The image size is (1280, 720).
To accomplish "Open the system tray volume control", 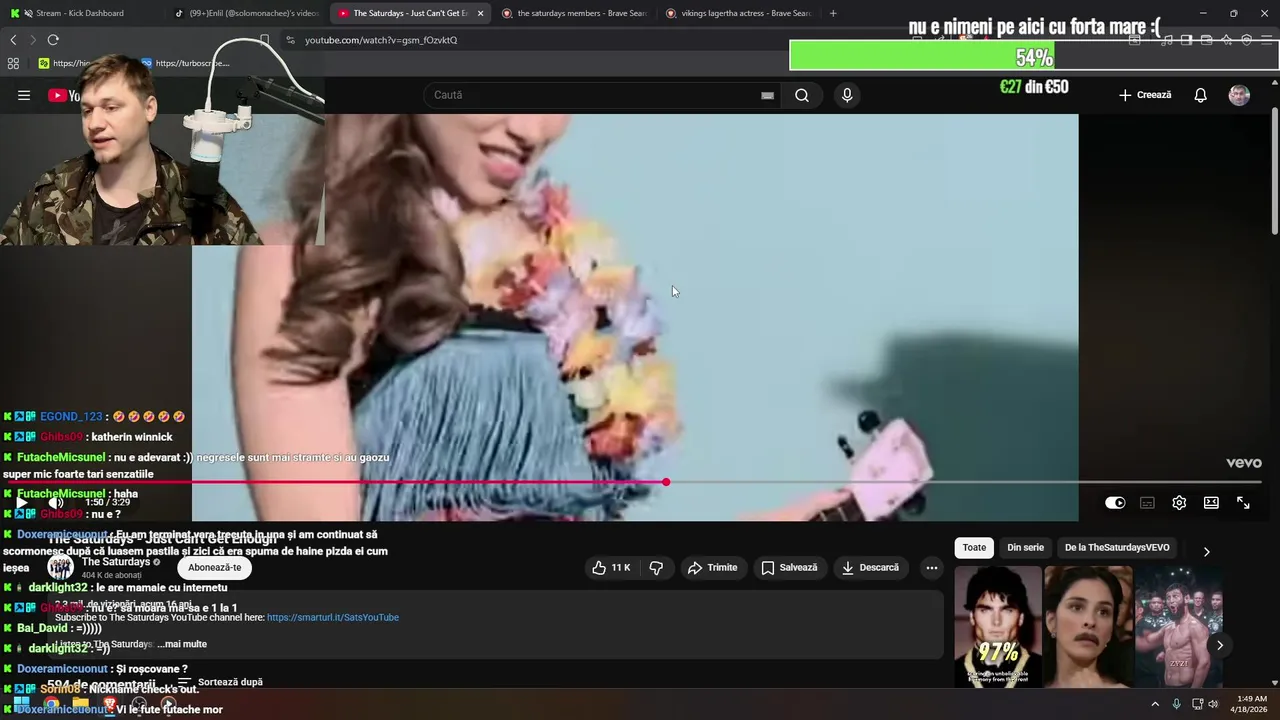I will 1213,704.
